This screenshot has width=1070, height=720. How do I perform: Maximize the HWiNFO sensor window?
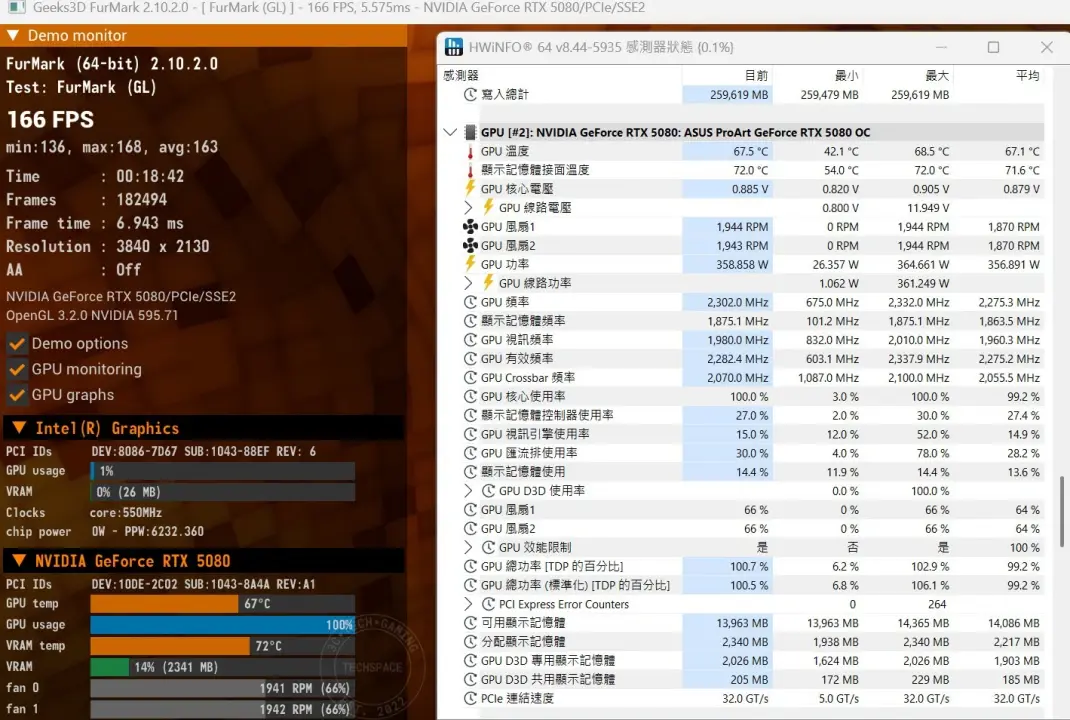(x=993, y=47)
